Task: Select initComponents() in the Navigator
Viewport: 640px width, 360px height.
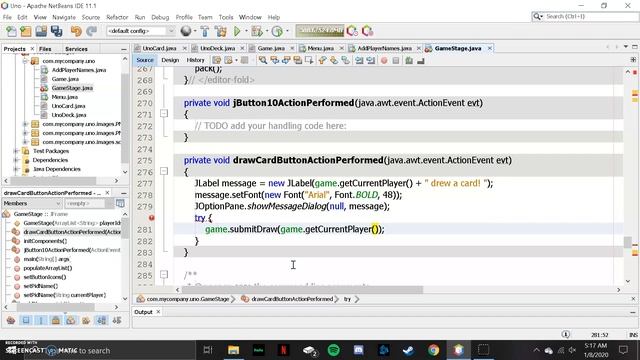Action: 45,241
